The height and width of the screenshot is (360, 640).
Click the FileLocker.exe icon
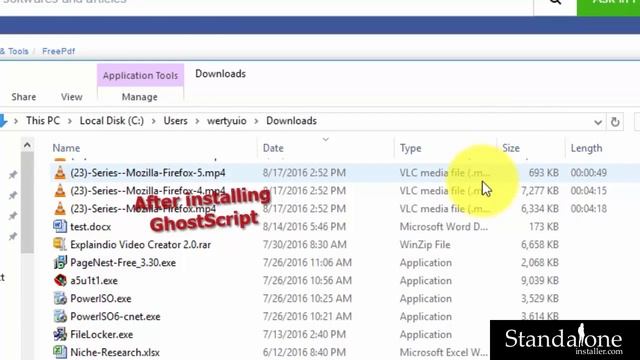(x=60, y=334)
